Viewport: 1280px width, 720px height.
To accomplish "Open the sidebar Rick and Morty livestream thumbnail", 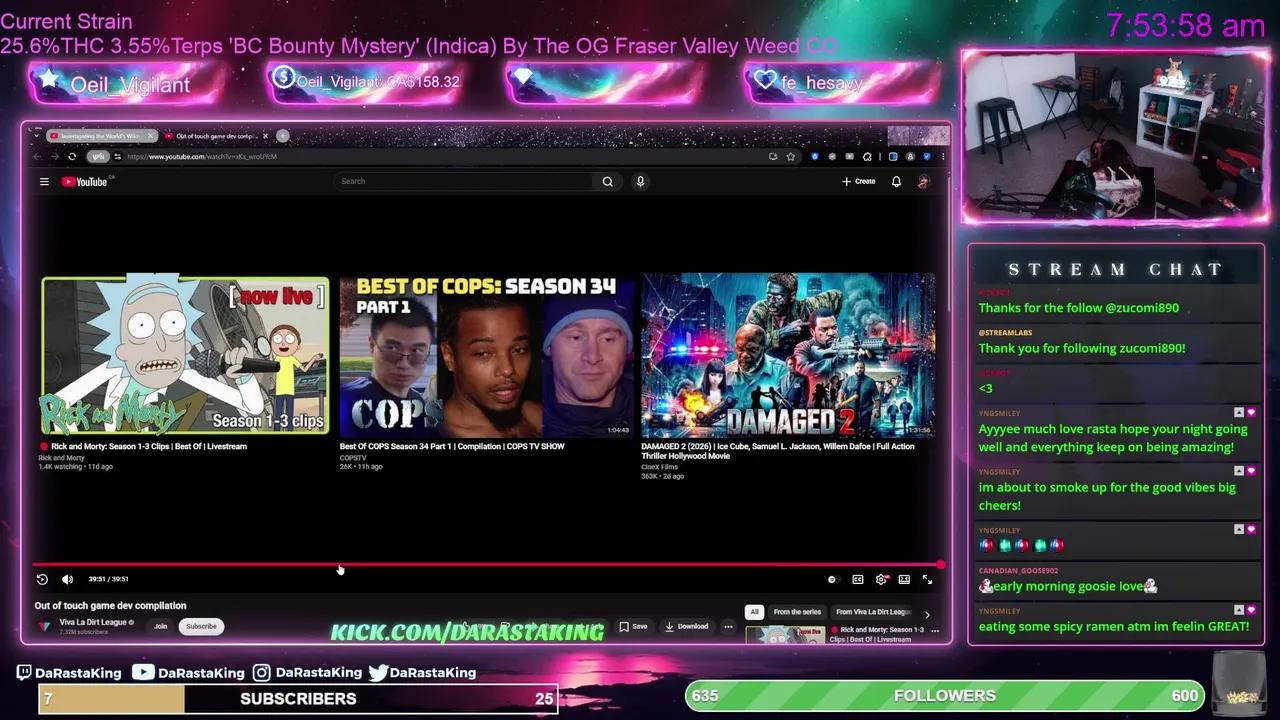I will pyautogui.click(x=785, y=634).
